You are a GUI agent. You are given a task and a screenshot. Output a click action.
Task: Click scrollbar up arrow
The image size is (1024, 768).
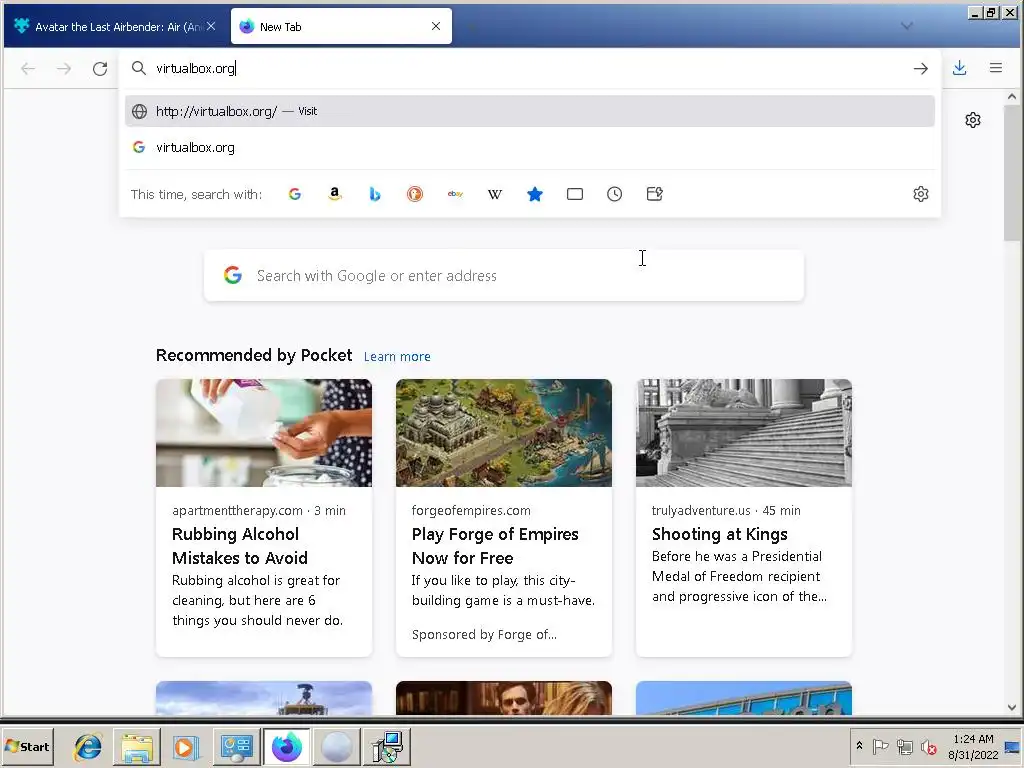[x=1012, y=97]
